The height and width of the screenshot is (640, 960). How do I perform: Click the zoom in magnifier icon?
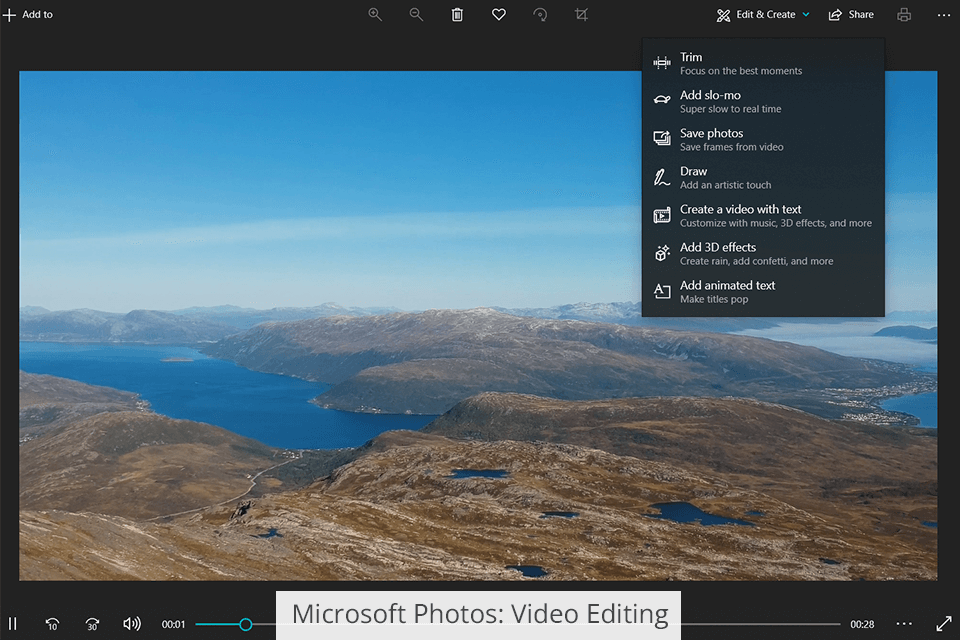pyautogui.click(x=375, y=15)
